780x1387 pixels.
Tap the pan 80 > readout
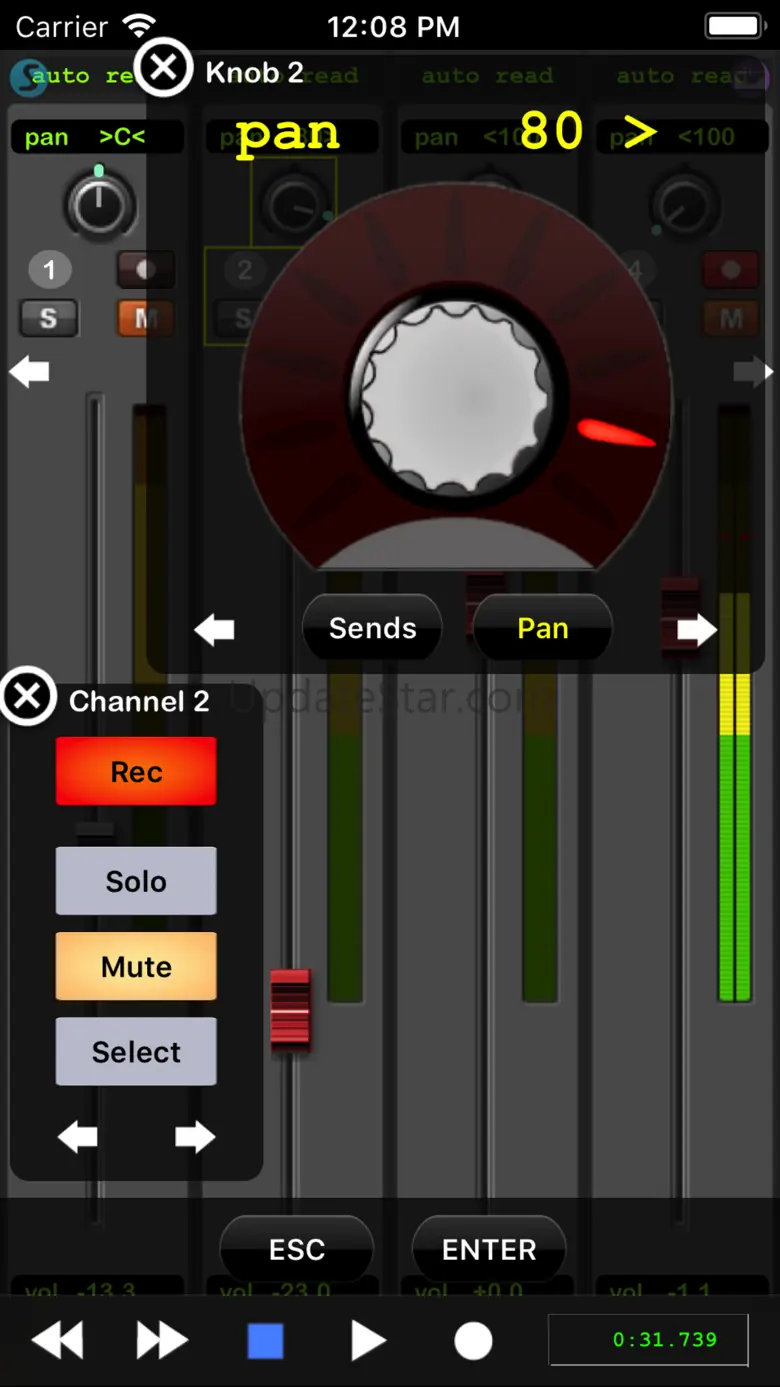click(447, 133)
